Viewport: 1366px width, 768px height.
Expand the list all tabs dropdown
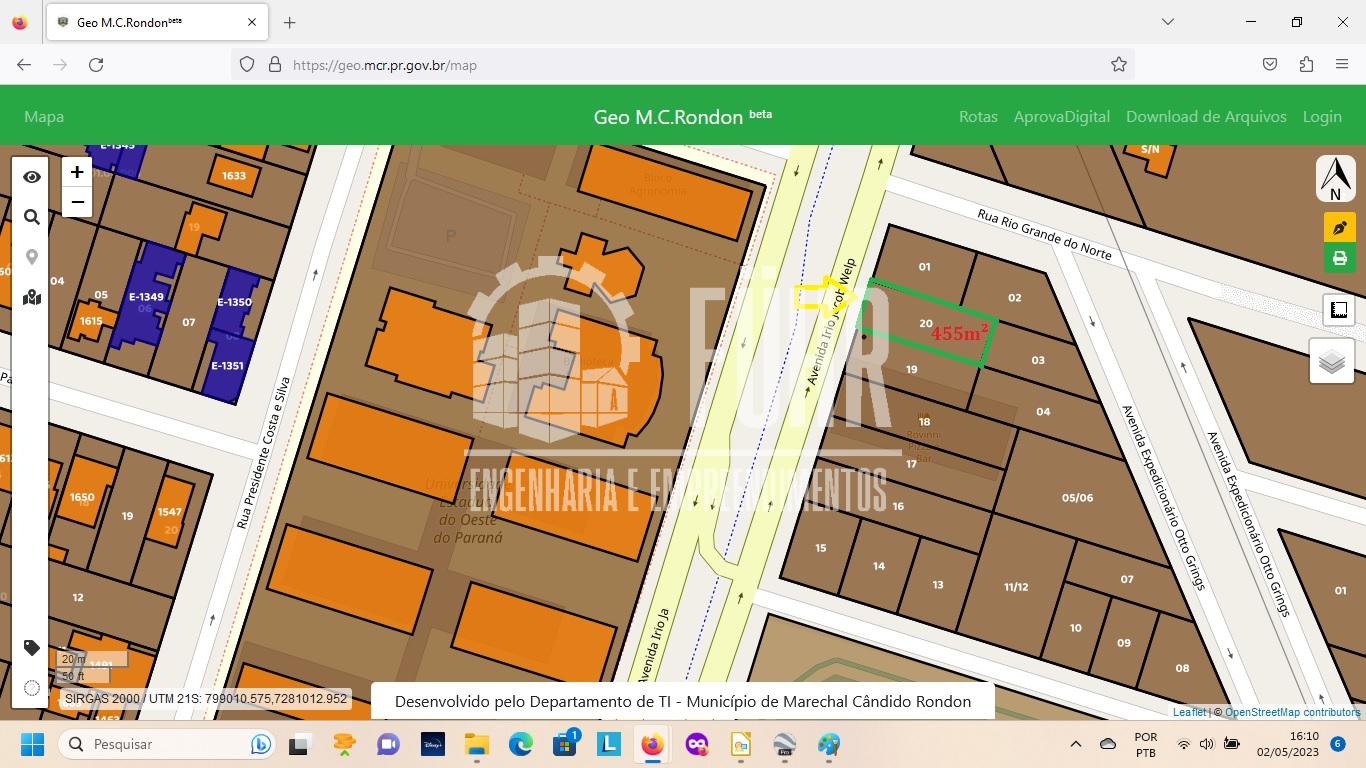pos(1167,22)
